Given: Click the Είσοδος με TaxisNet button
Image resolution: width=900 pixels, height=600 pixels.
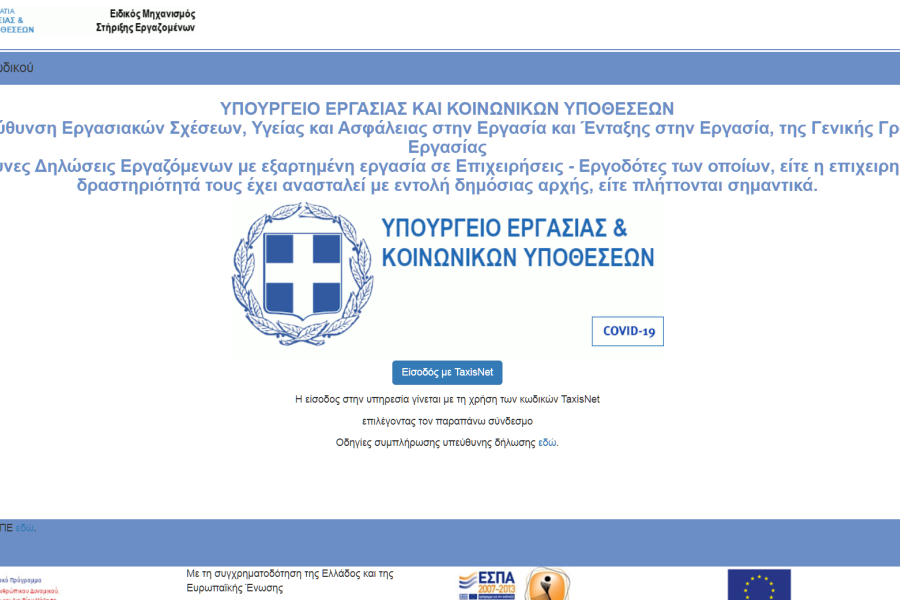Looking at the screenshot, I should pos(447,373).
